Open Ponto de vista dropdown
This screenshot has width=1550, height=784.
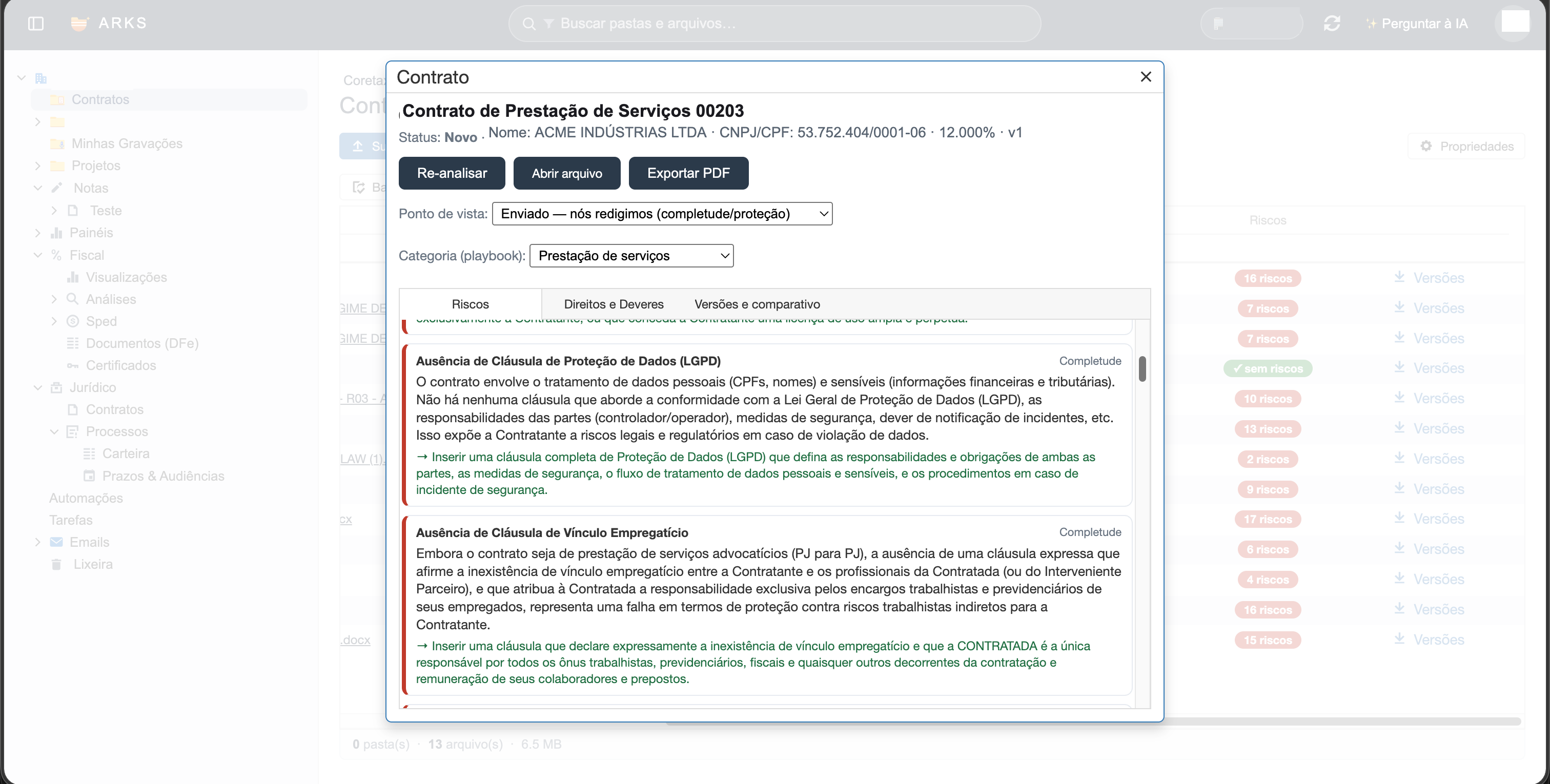pyautogui.click(x=662, y=214)
